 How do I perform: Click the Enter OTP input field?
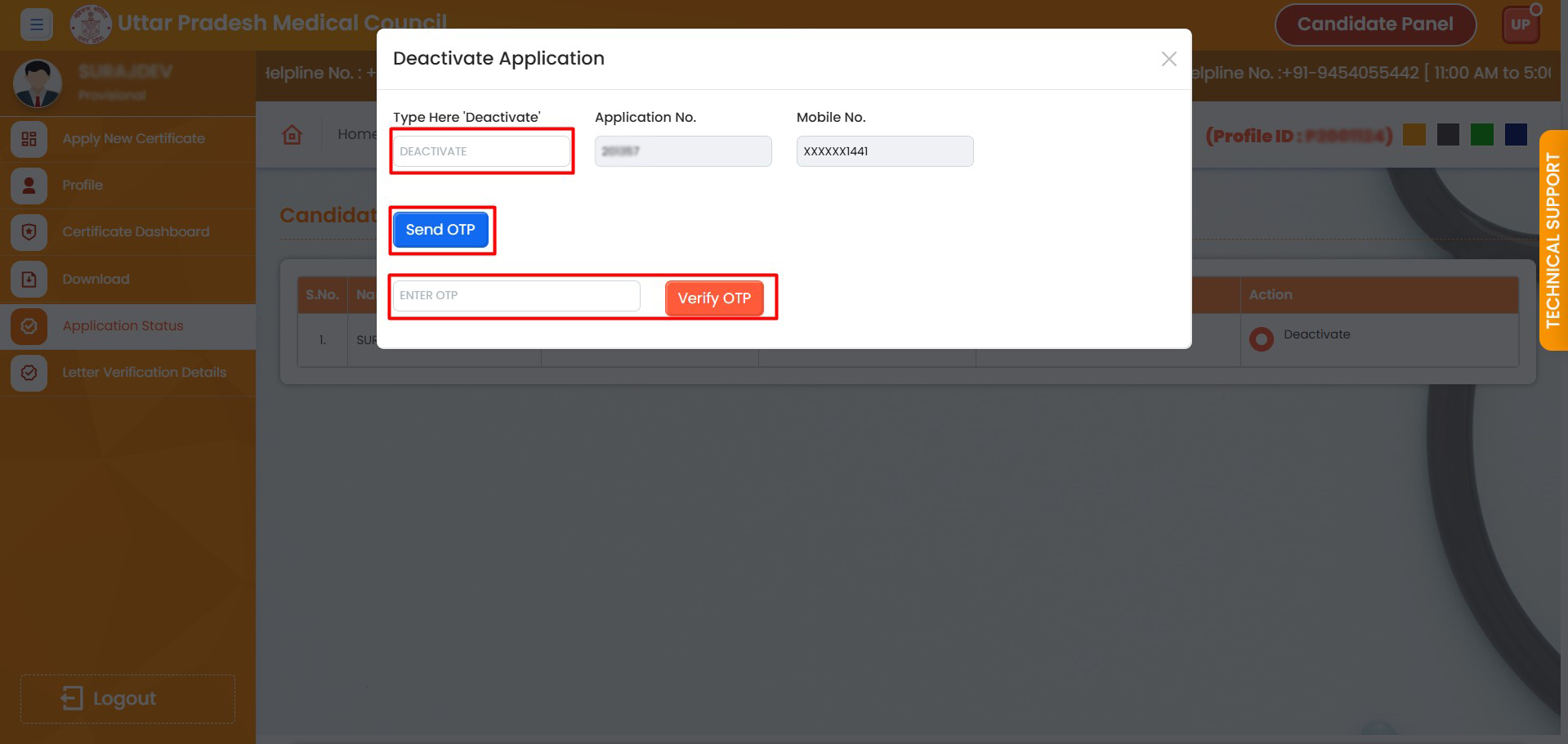pos(516,296)
